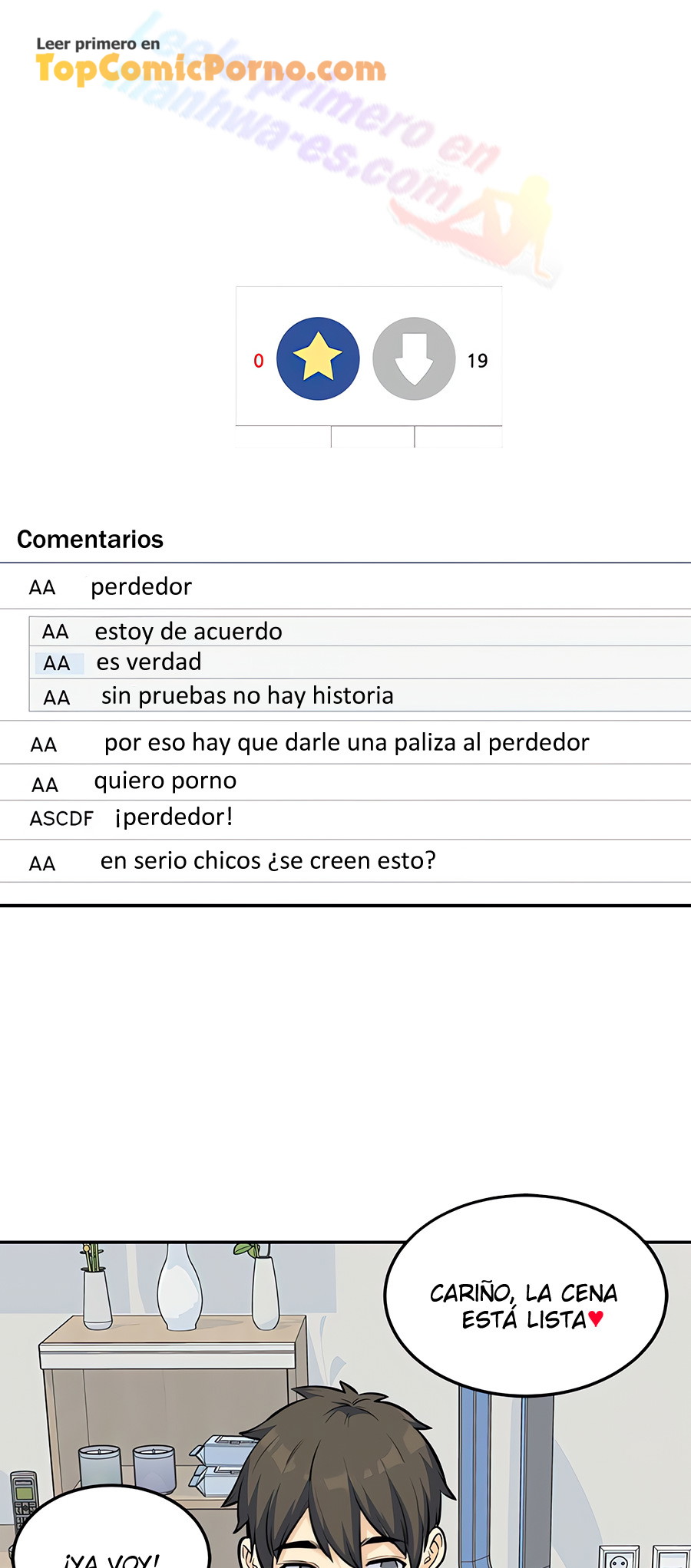Click the red heart in the speech bubble
691x1568 pixels.
pyautogui.click(x=596, y=1319)
